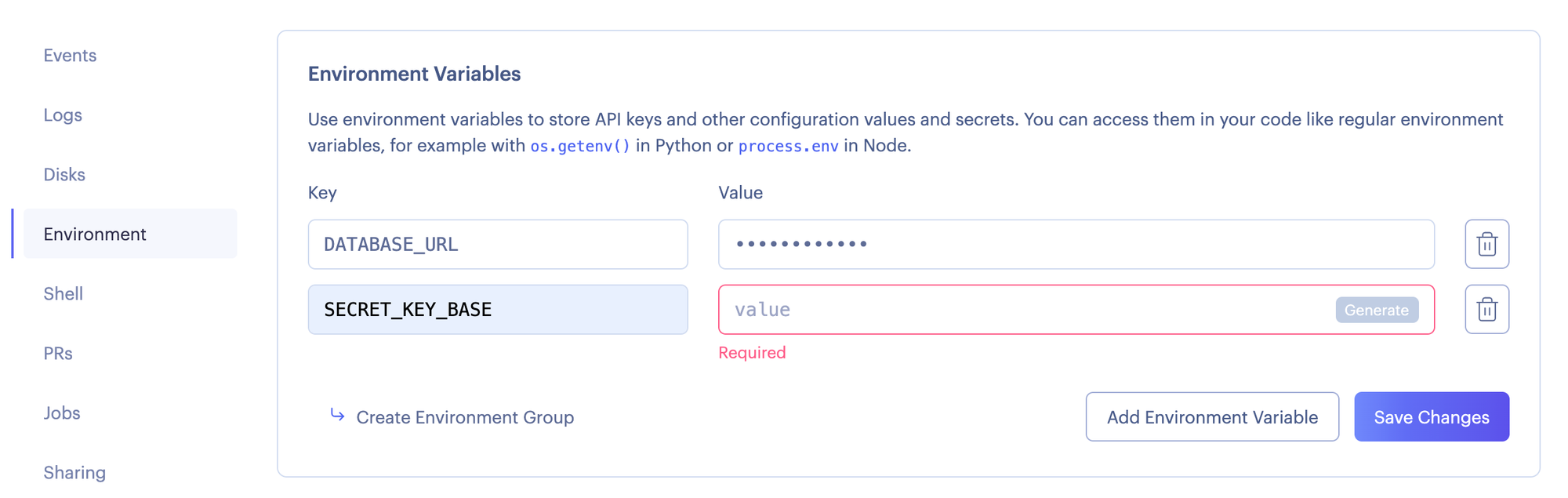The image size is (1568, 498).
Task: Navigate to Disks in the sidebar
Action: click(64, 175)
